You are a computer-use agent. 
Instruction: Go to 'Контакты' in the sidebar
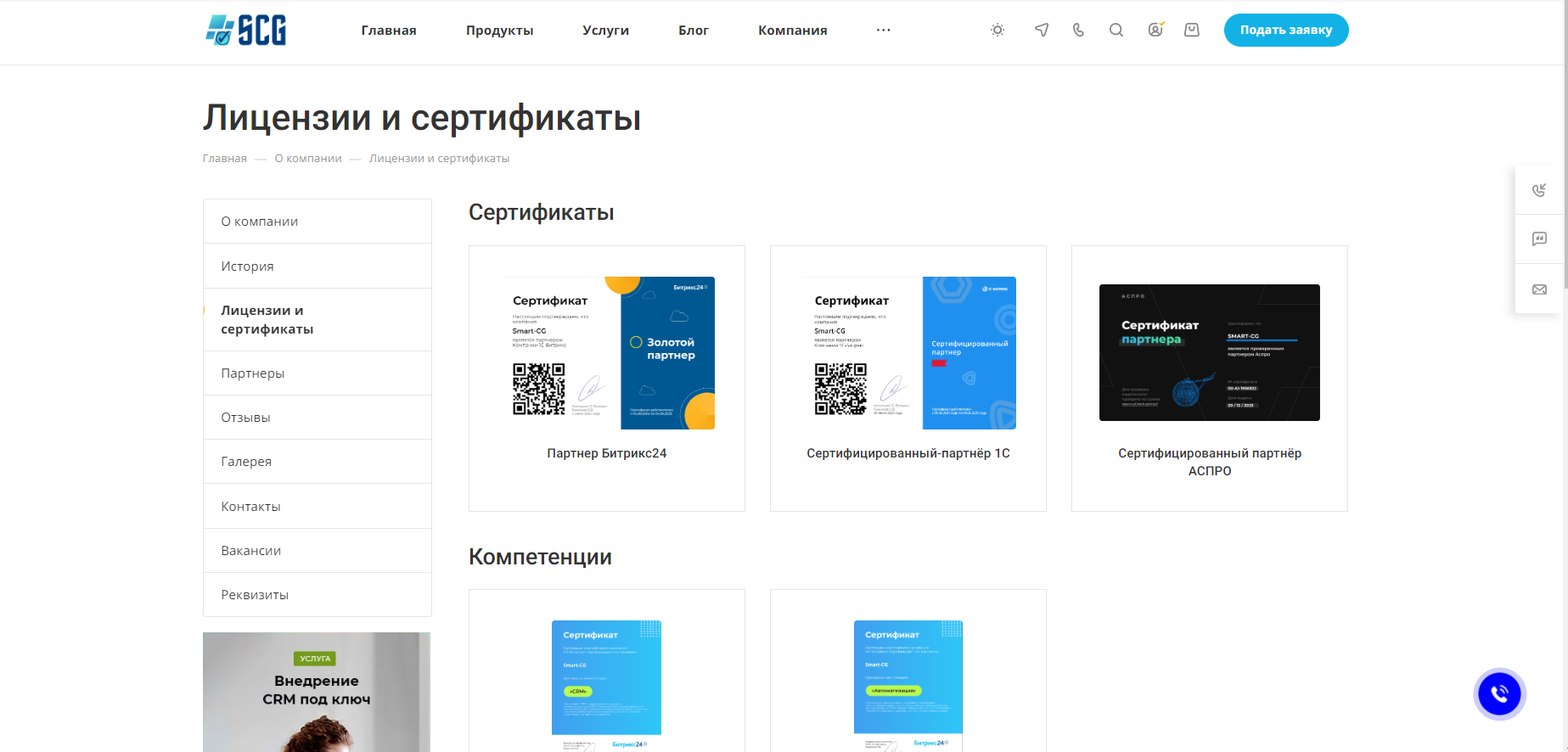[x=318, y=507]
